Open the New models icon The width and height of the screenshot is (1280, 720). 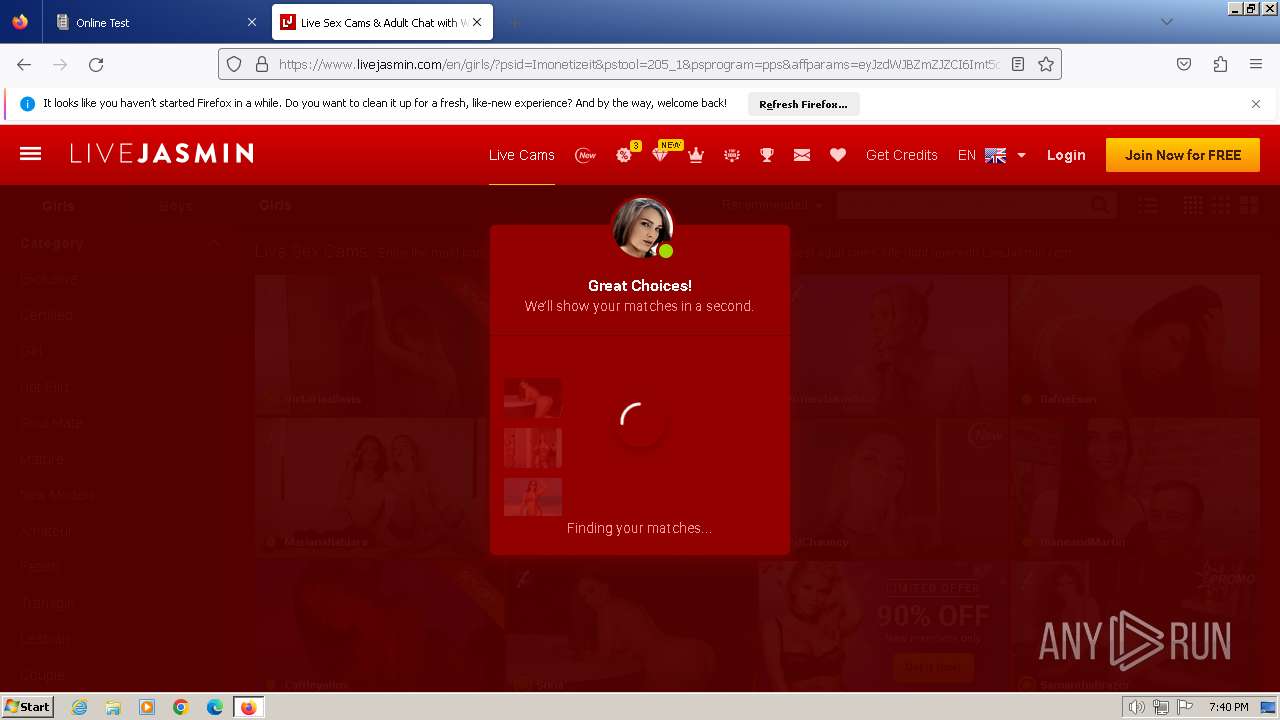pyautogui.click(x=586, y=155)
